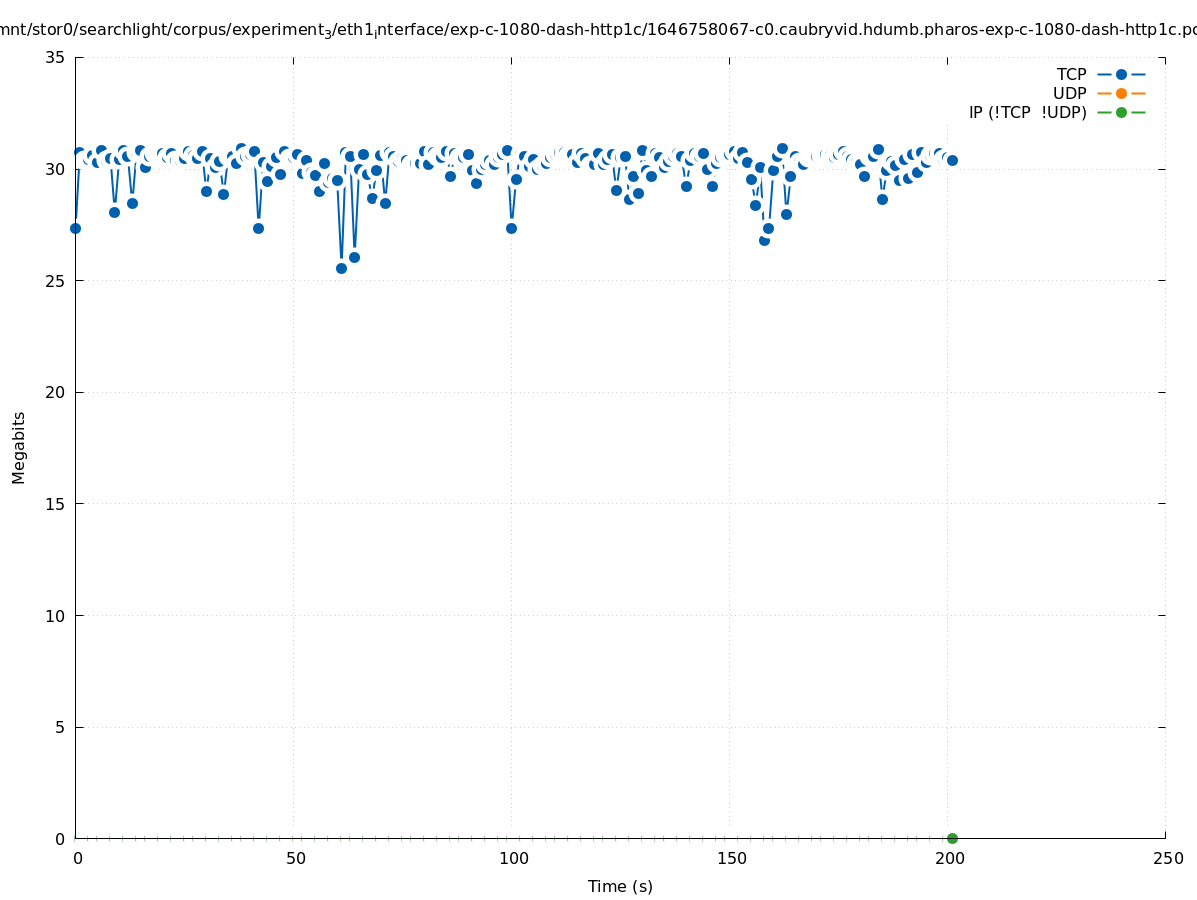Click the 150 tick label on x-axis
The width and height of the screenshot is (1197, 900).
(731, 858)
